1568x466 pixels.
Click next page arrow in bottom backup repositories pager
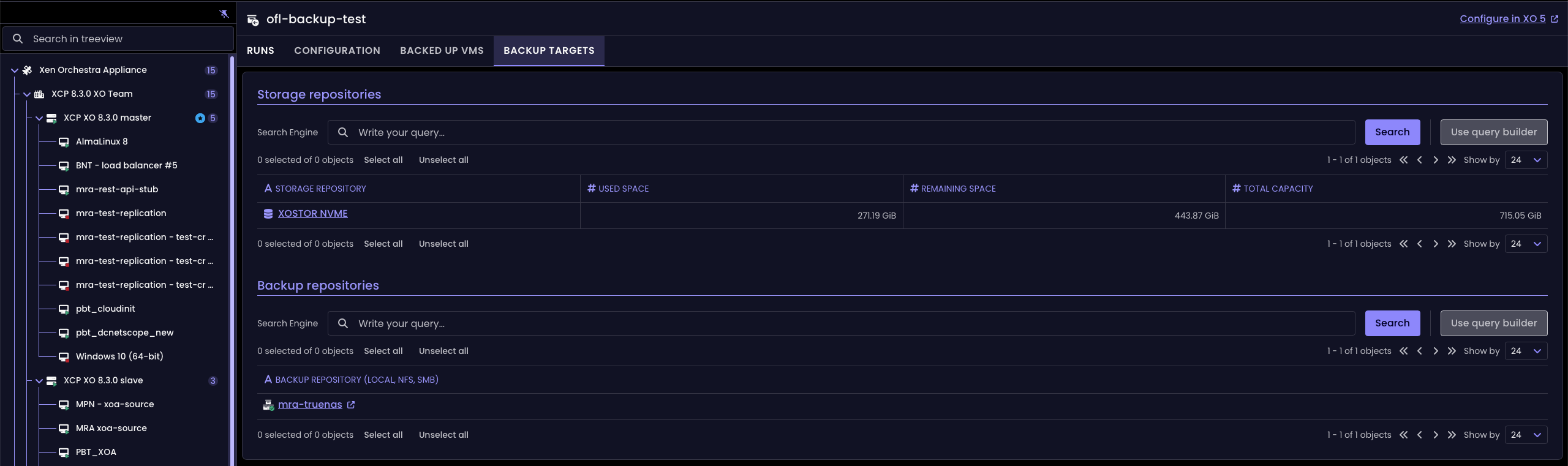1435,435
